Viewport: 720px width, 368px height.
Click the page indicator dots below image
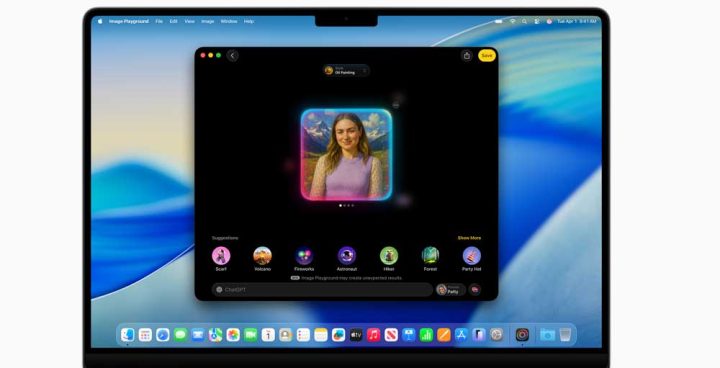[x=346, y=205]
